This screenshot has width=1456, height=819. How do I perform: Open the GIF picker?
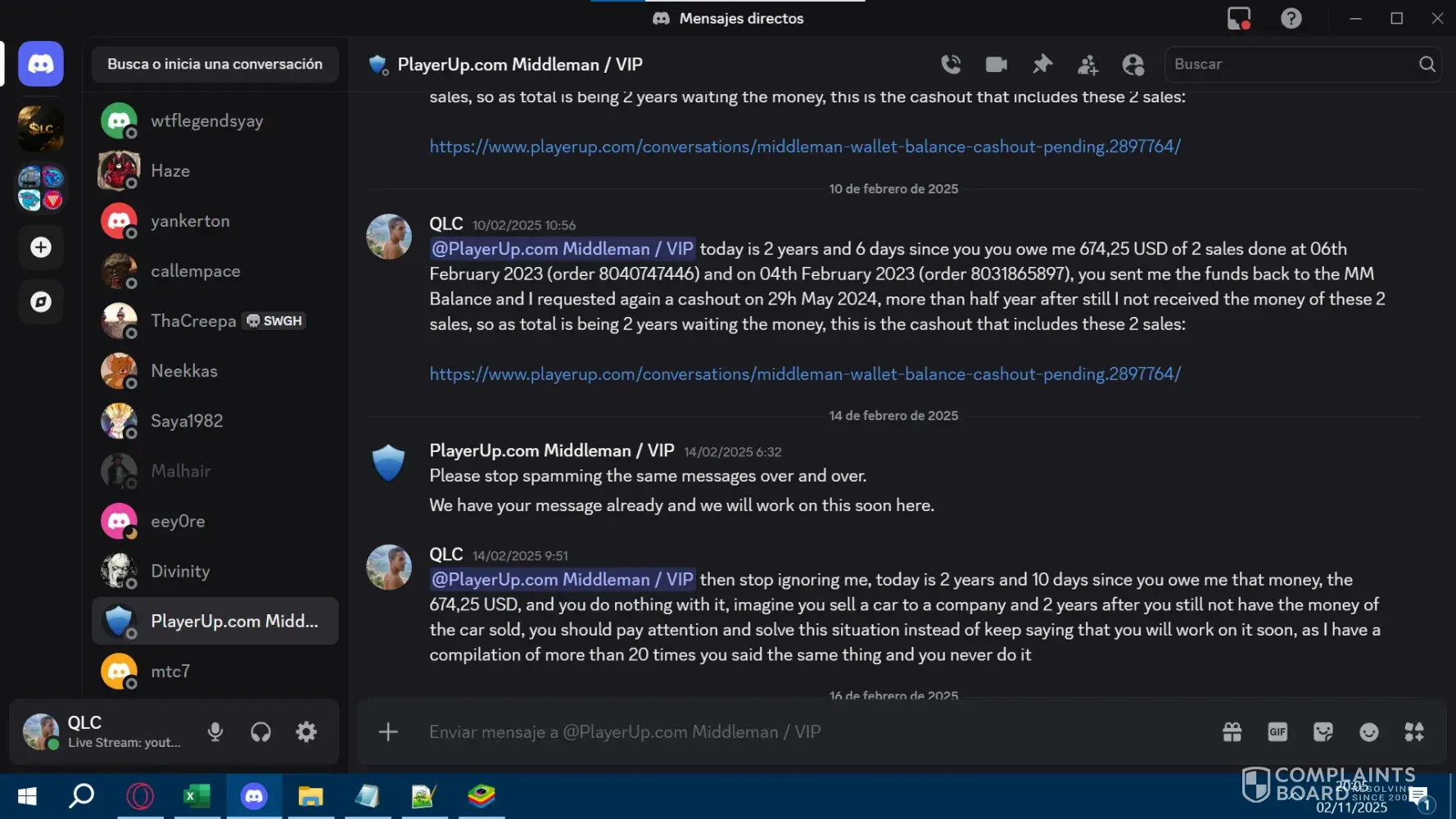tap(1277, 731)
